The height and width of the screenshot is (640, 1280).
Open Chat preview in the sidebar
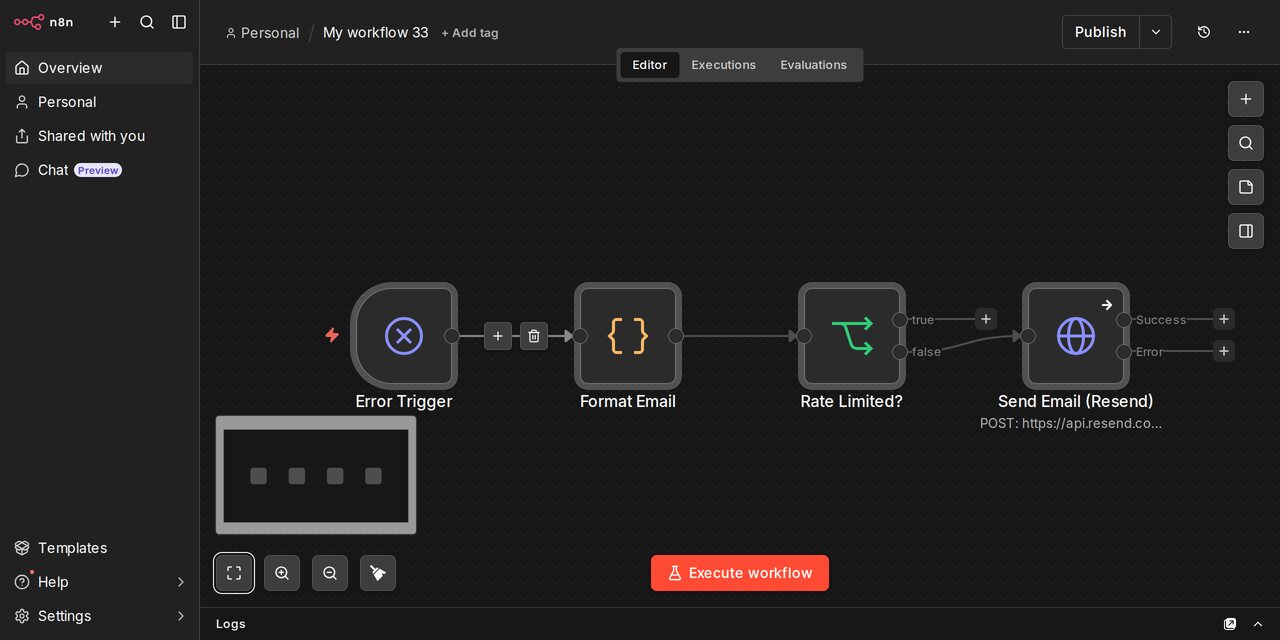(x=99, y=170)
